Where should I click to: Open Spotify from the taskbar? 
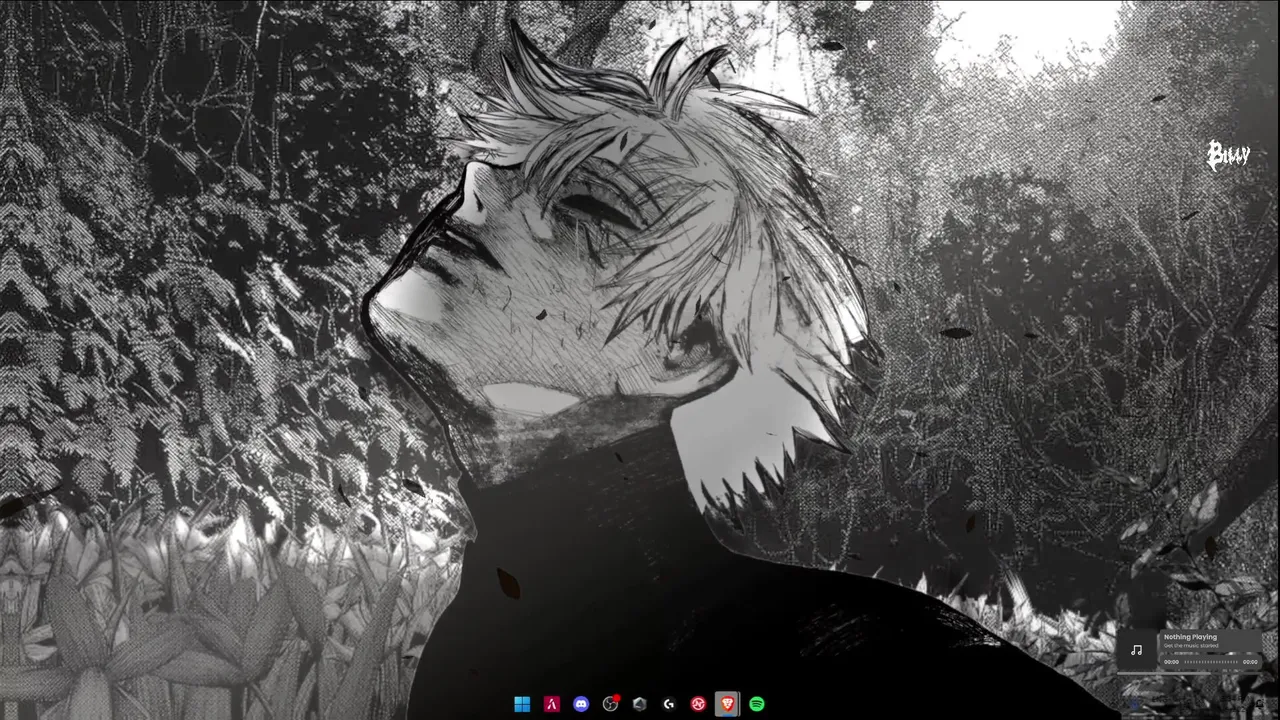(757, 704)
